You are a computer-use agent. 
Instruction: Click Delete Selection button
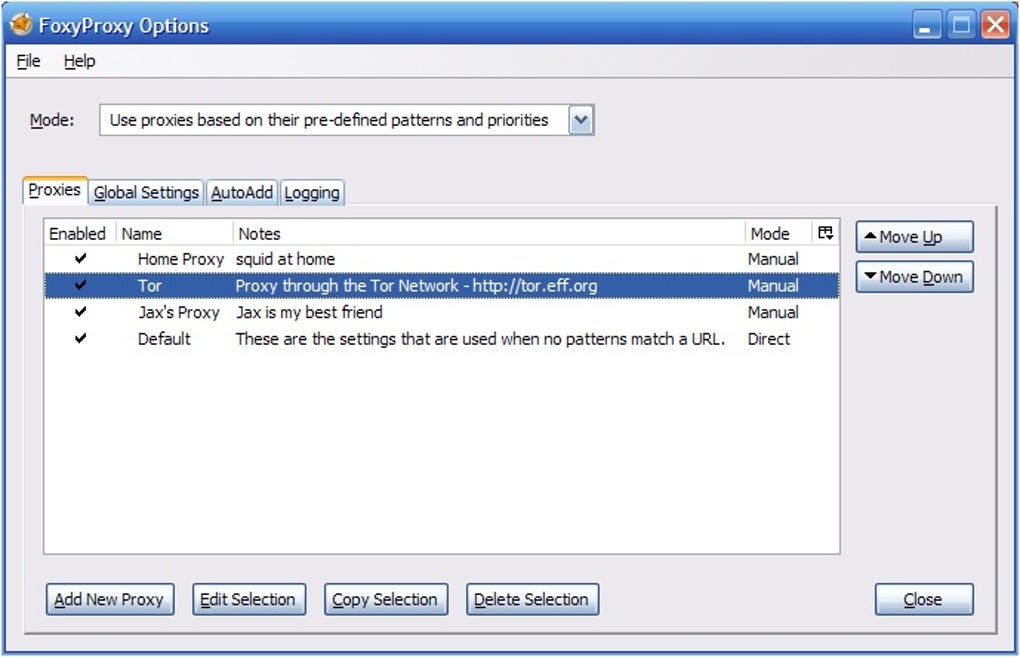[531, 599]
